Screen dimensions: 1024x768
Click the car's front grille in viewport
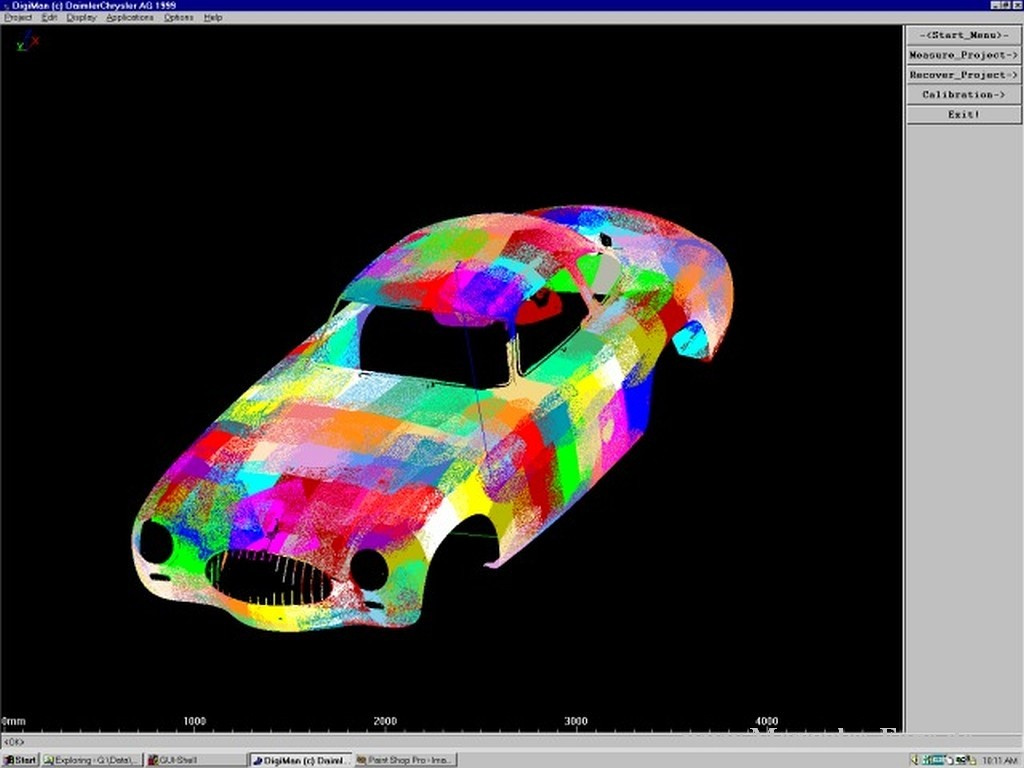271,577
